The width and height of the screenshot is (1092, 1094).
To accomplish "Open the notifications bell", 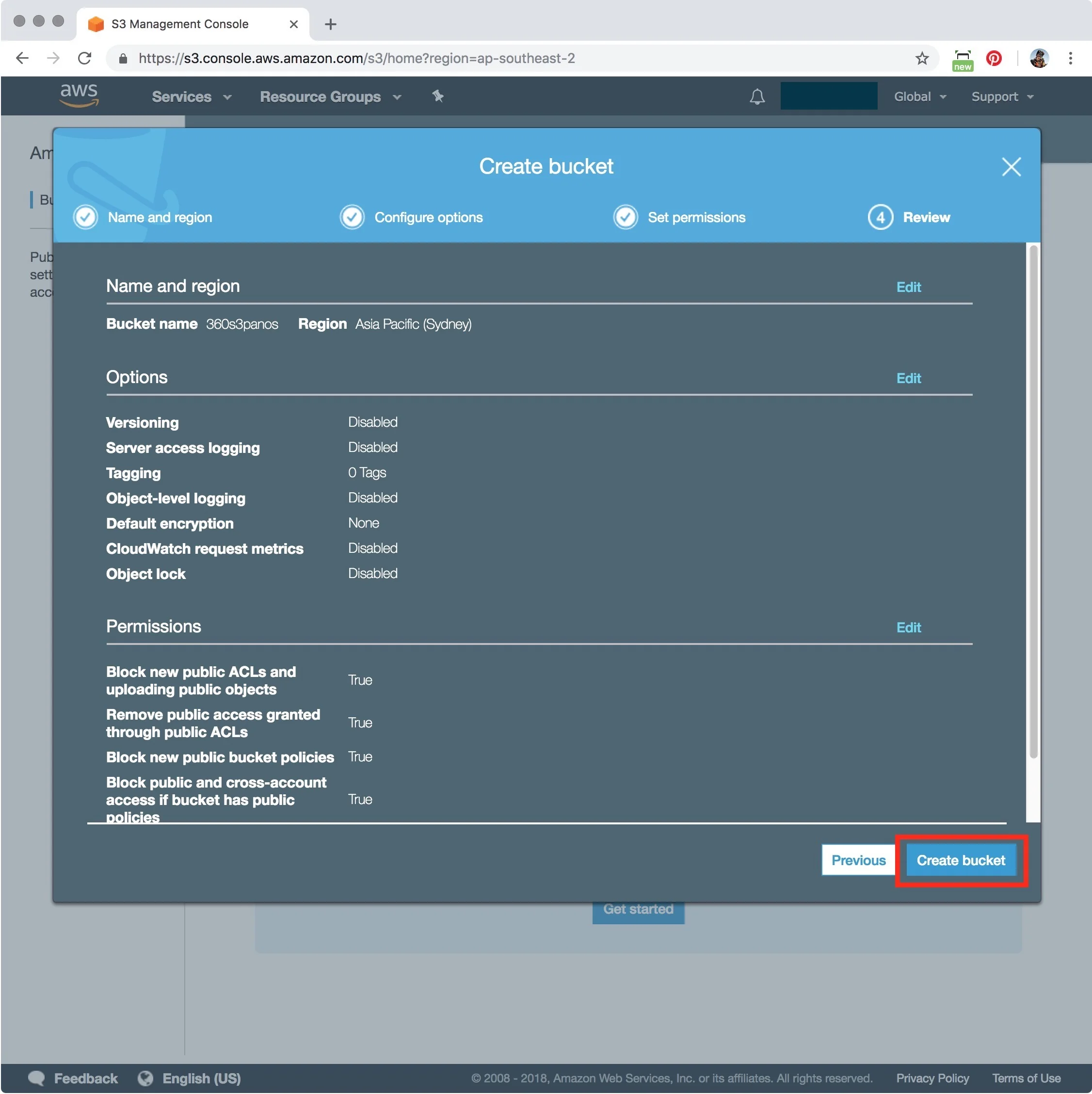I will [757, 97].
